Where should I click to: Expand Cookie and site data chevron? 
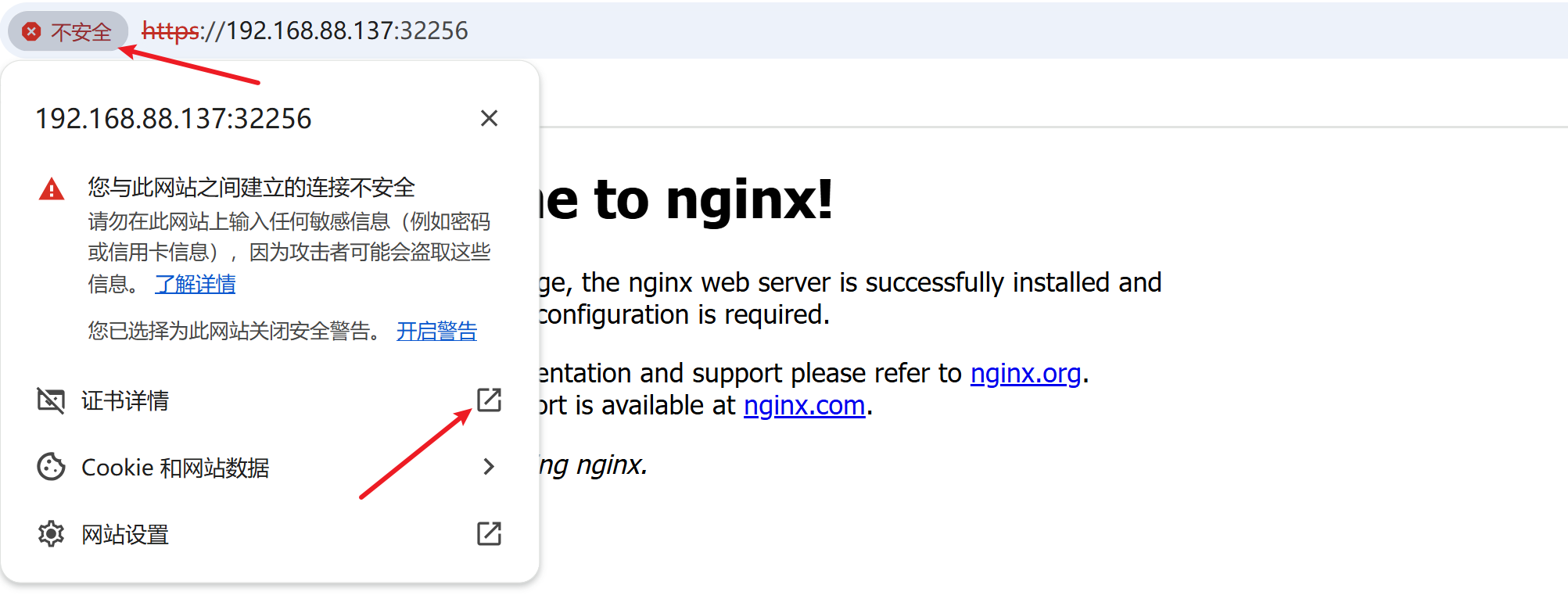pyautogui.click(x=489, y=467)
